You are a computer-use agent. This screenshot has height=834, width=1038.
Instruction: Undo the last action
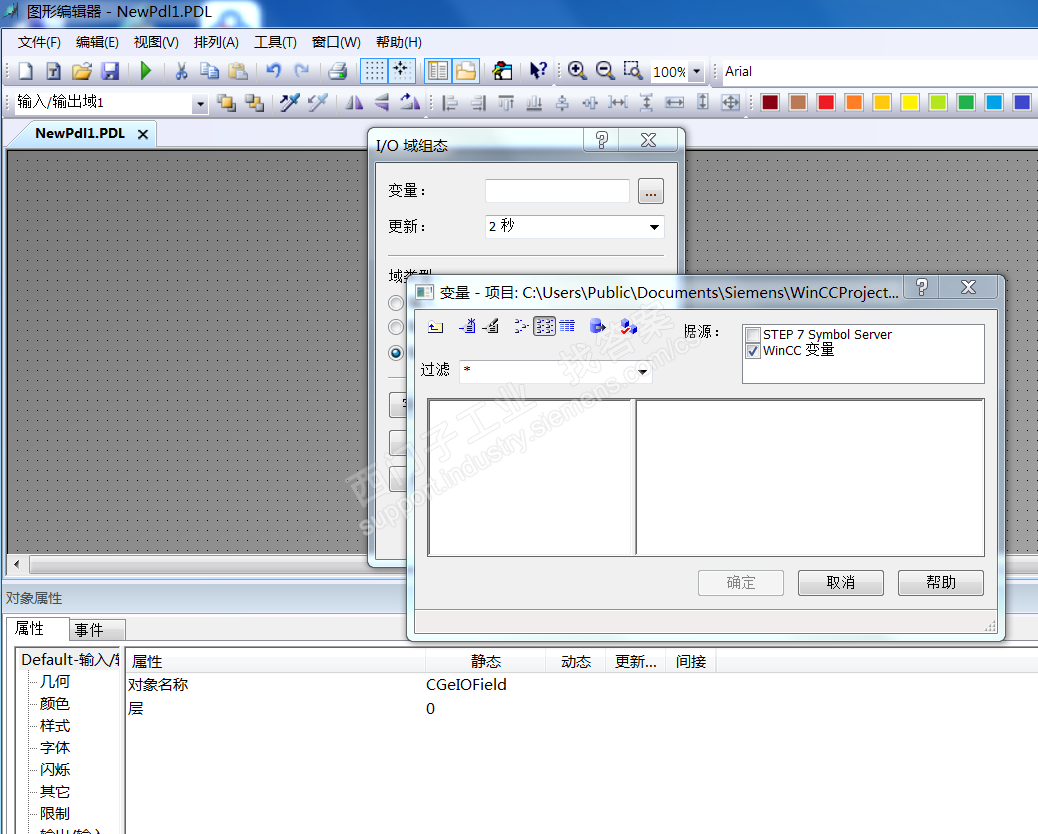(x=273, y=71)
